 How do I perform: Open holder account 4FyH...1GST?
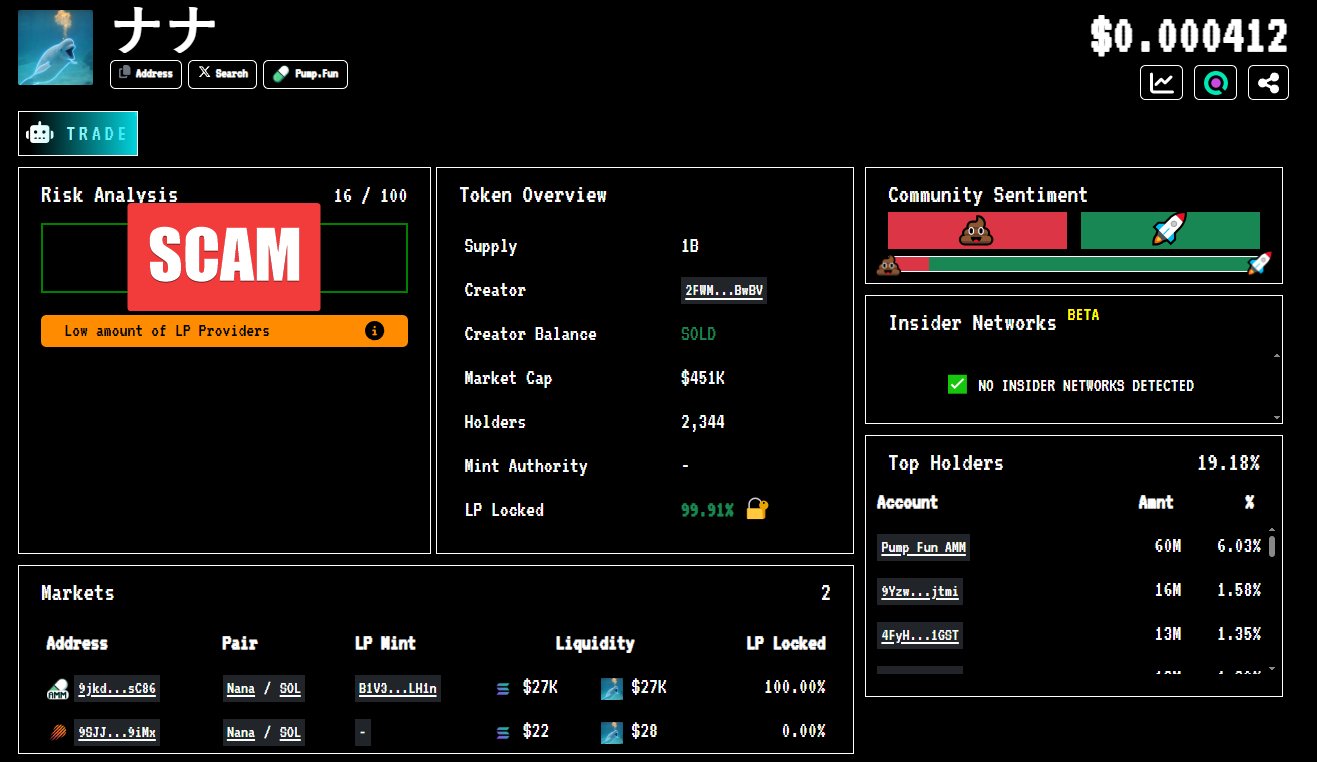pos(920,635)
